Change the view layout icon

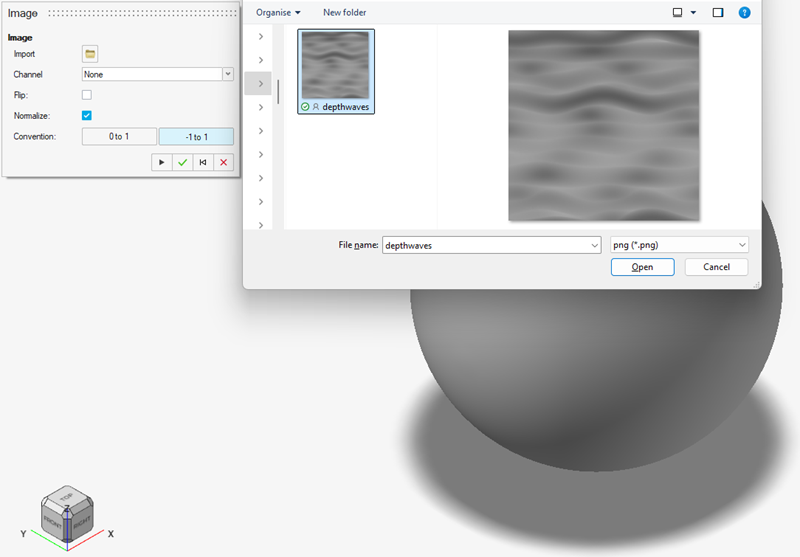click(x=678, y=12)
